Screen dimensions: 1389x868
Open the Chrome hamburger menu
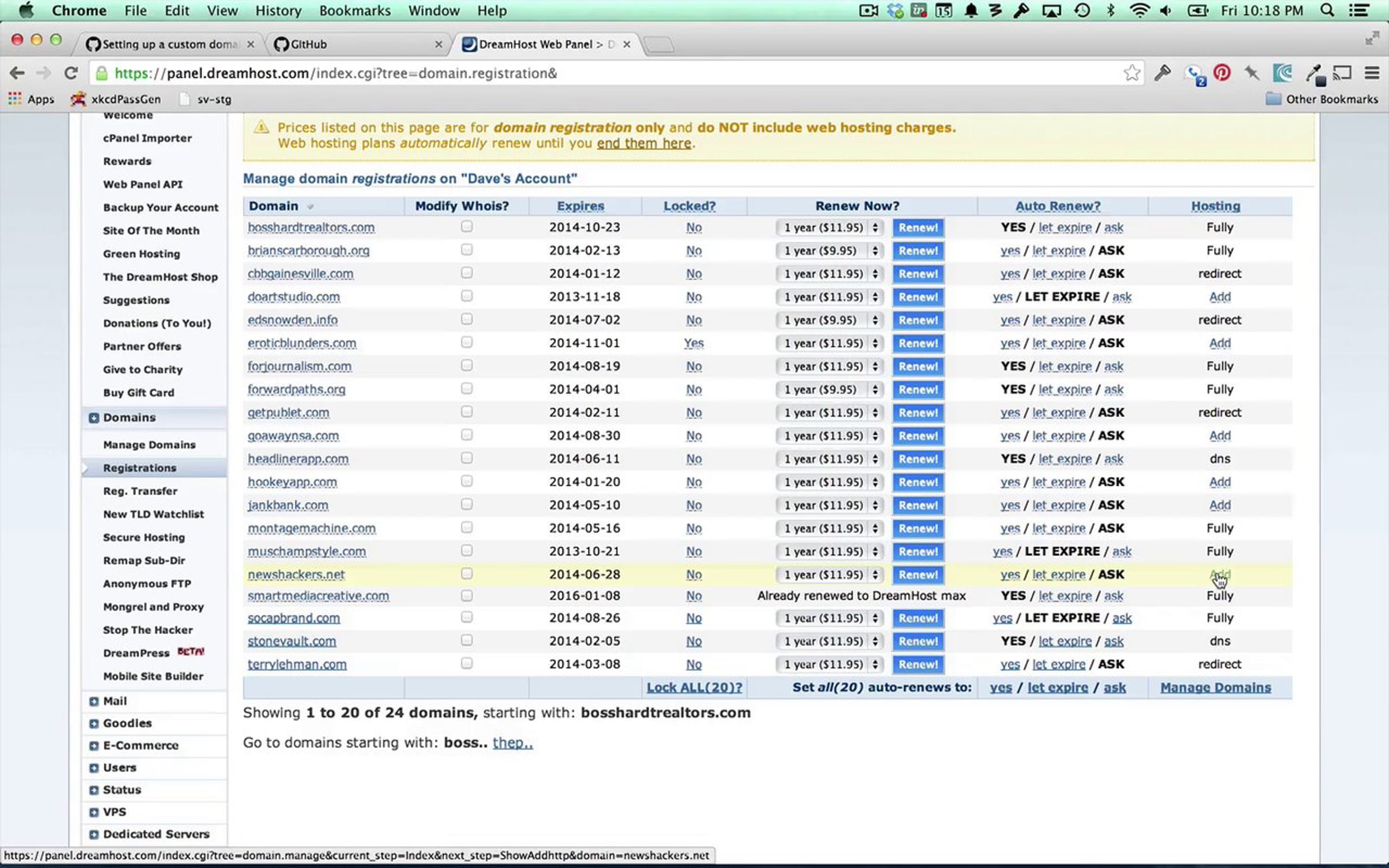point(1372,73)
